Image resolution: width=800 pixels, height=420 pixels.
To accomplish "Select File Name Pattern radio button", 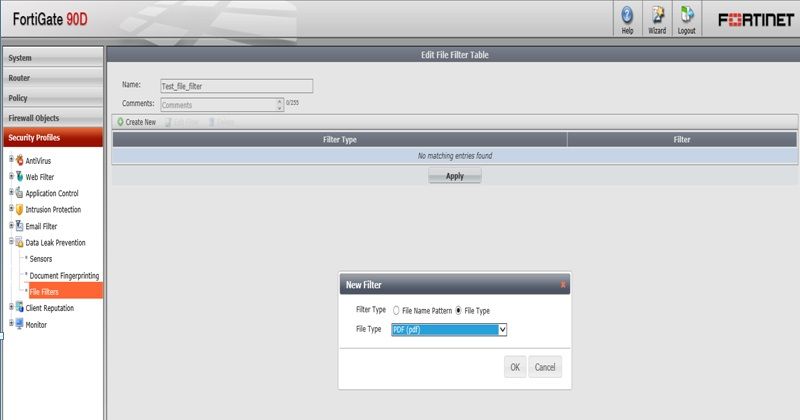I will pyautogui.click(x=396, y=310).
